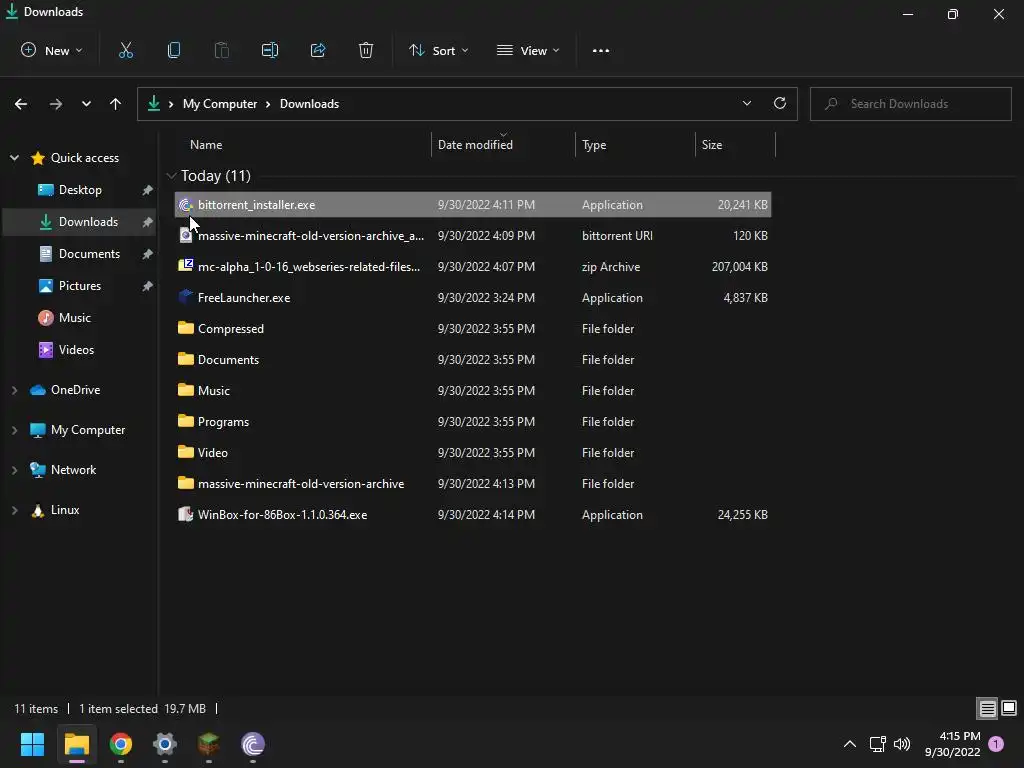Open address bar history dropdown
Screen dimensions: 1024x768
747,103
